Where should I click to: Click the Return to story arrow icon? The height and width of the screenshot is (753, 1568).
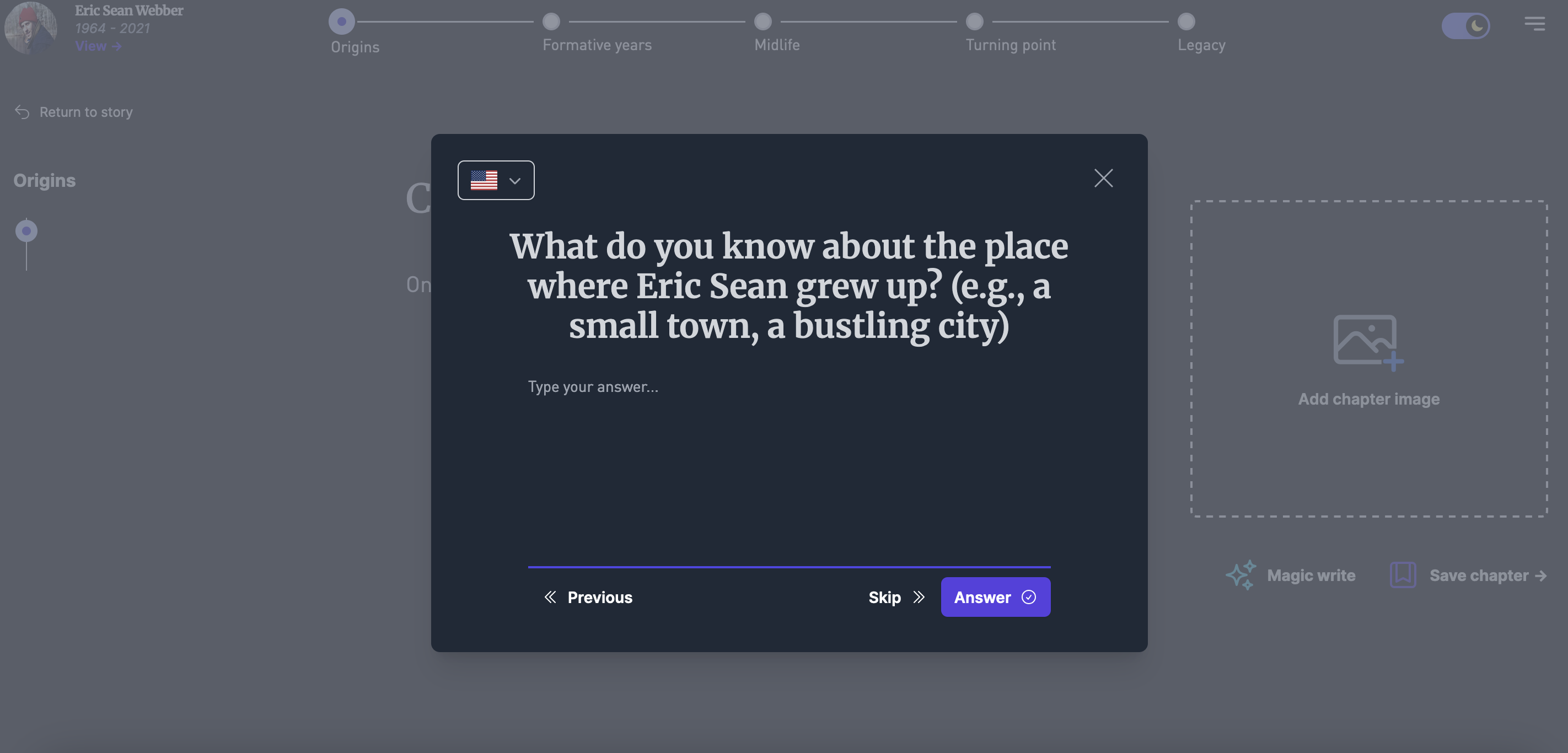point(23,111)
